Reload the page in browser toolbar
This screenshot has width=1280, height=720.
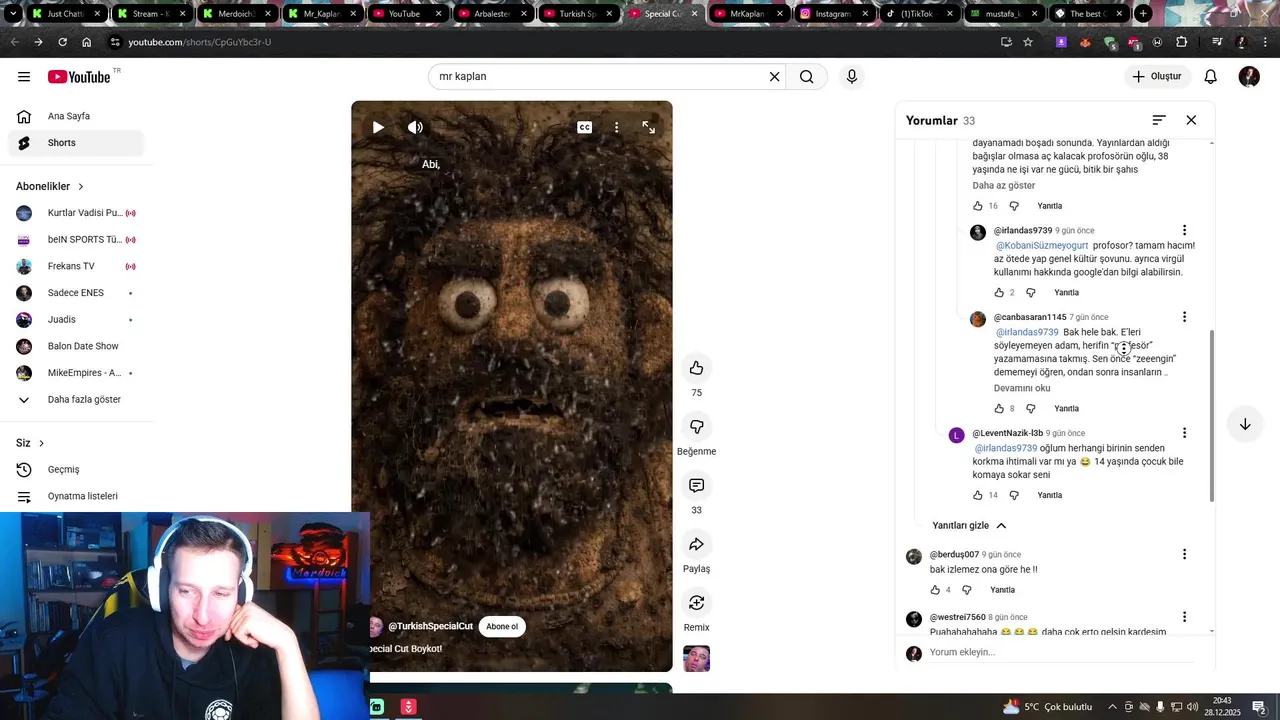62,42
